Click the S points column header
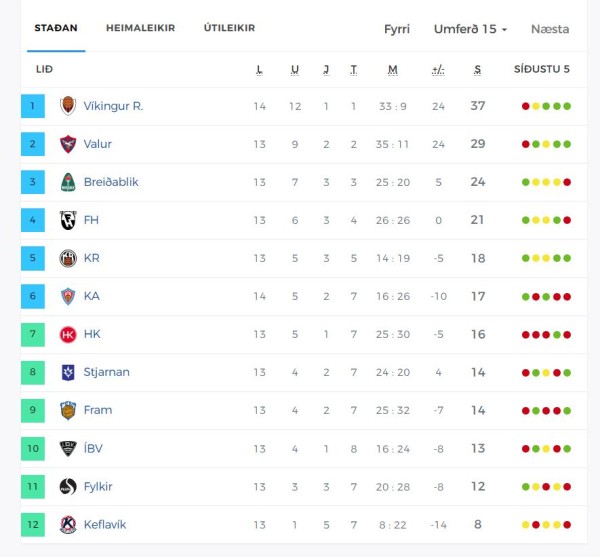The image size is (600, 557). (x=477, y=70)
